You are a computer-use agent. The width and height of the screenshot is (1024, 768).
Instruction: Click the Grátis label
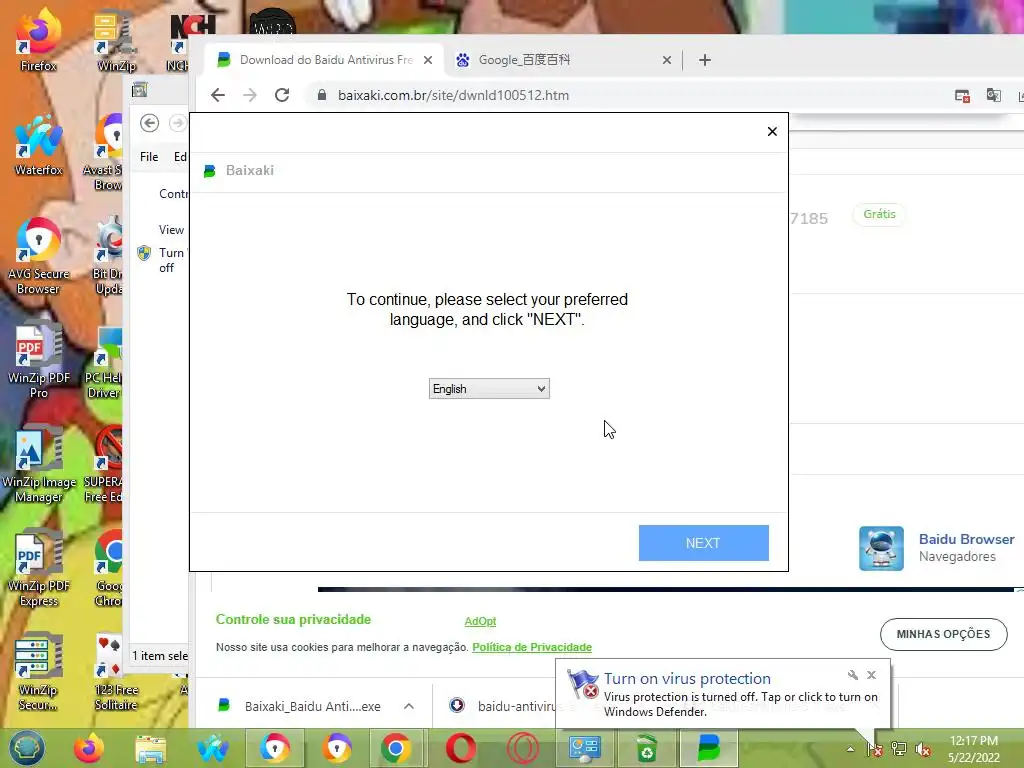(879, 214)
